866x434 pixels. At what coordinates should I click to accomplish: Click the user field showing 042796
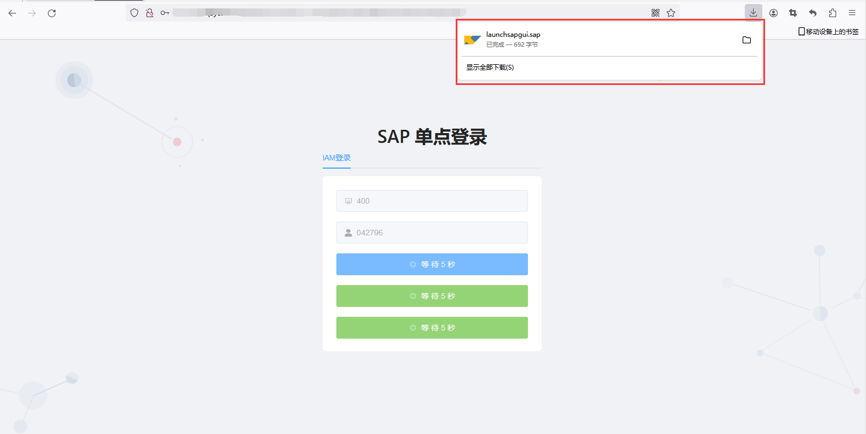click(x=432, y=232)
